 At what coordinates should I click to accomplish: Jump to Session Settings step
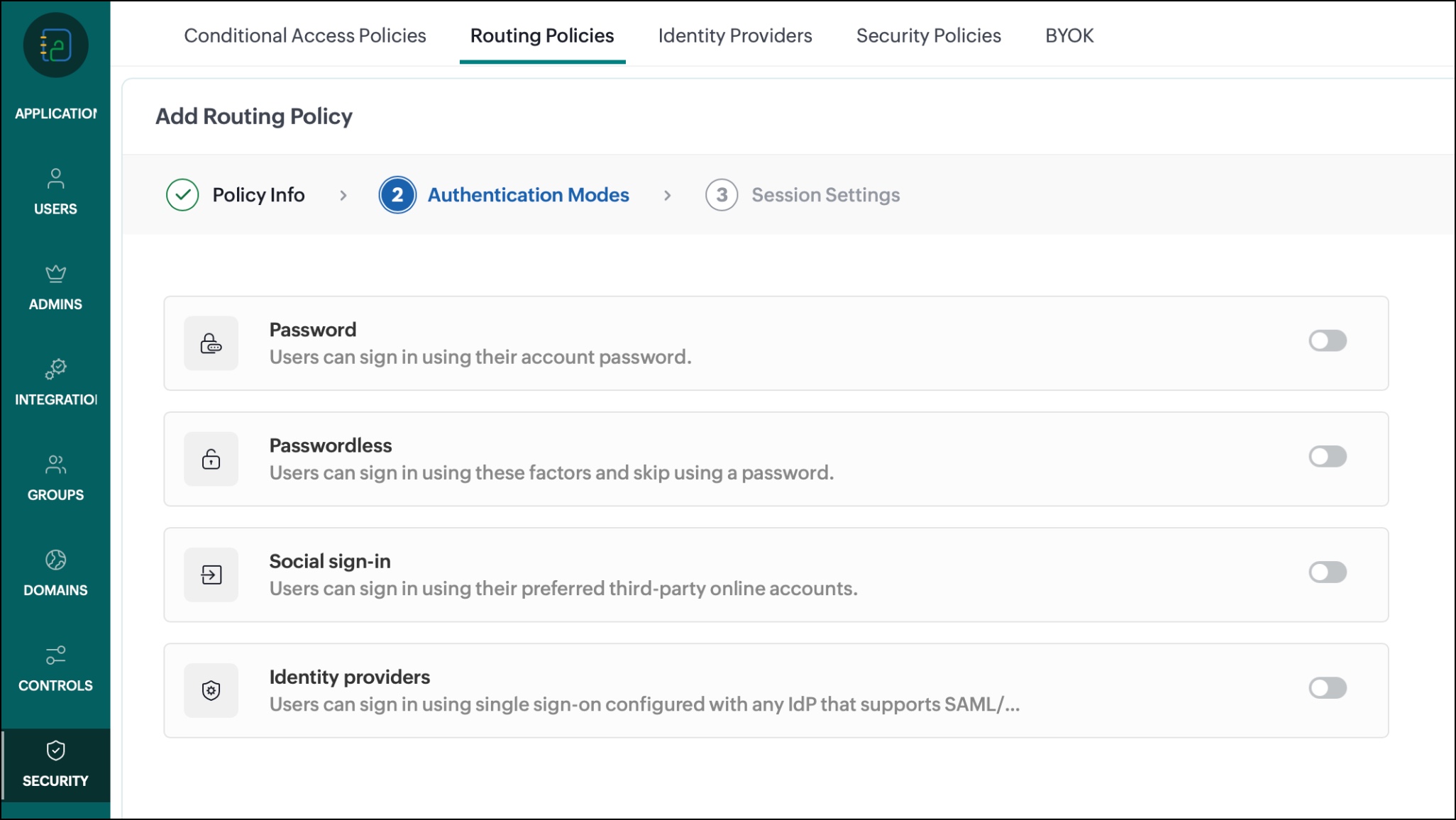tap(826, 195)
